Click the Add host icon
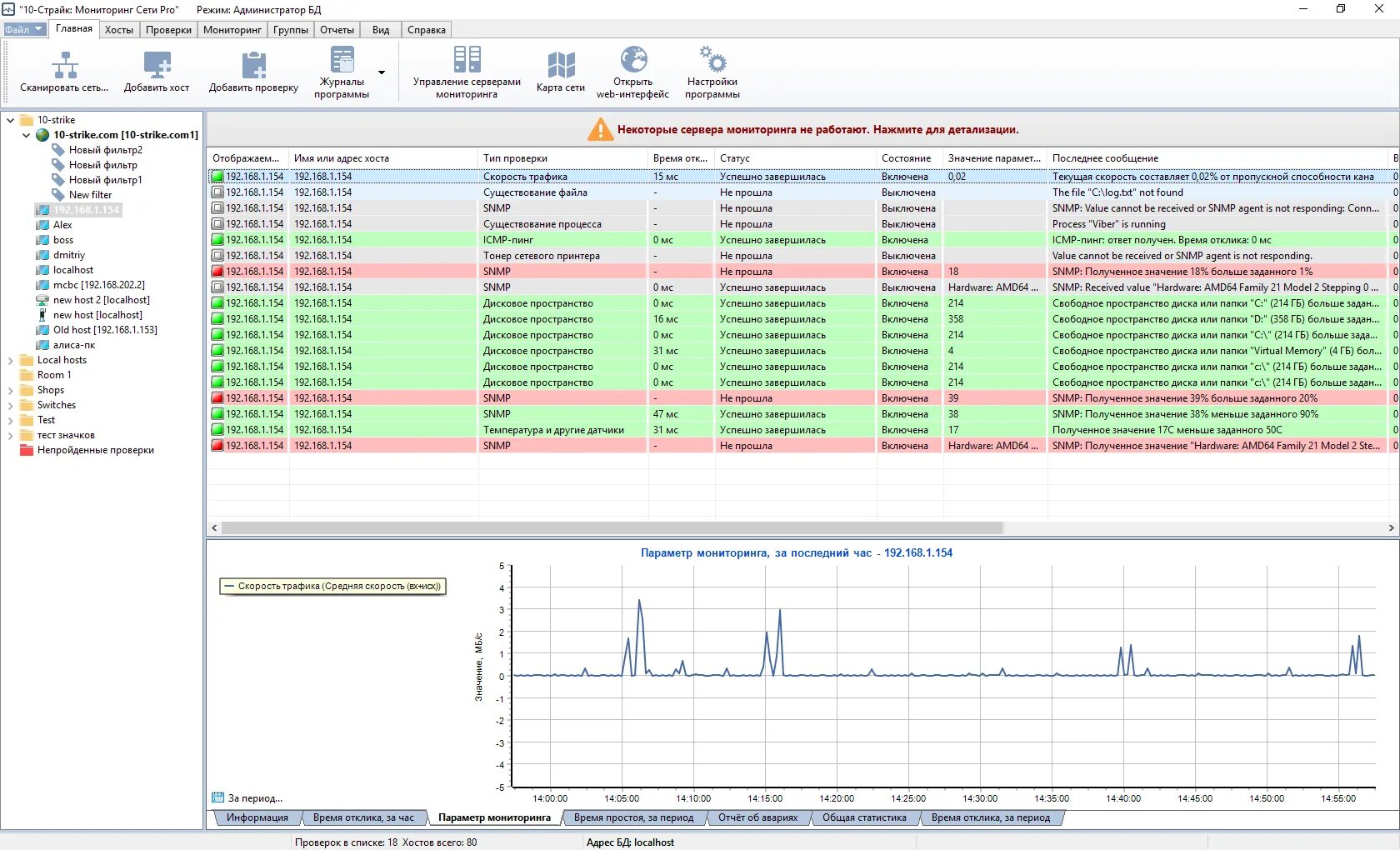The height and width of the screenshot is (850, 1400). (x=157, y=64)
